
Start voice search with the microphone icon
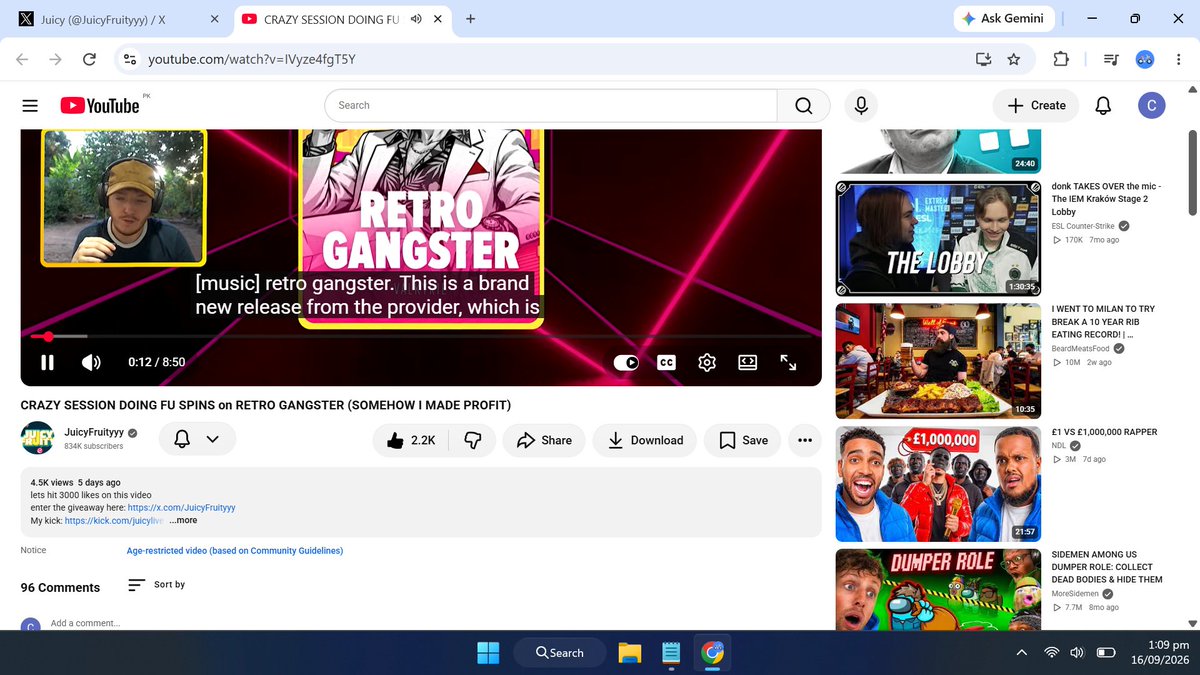tap(860, 105)
